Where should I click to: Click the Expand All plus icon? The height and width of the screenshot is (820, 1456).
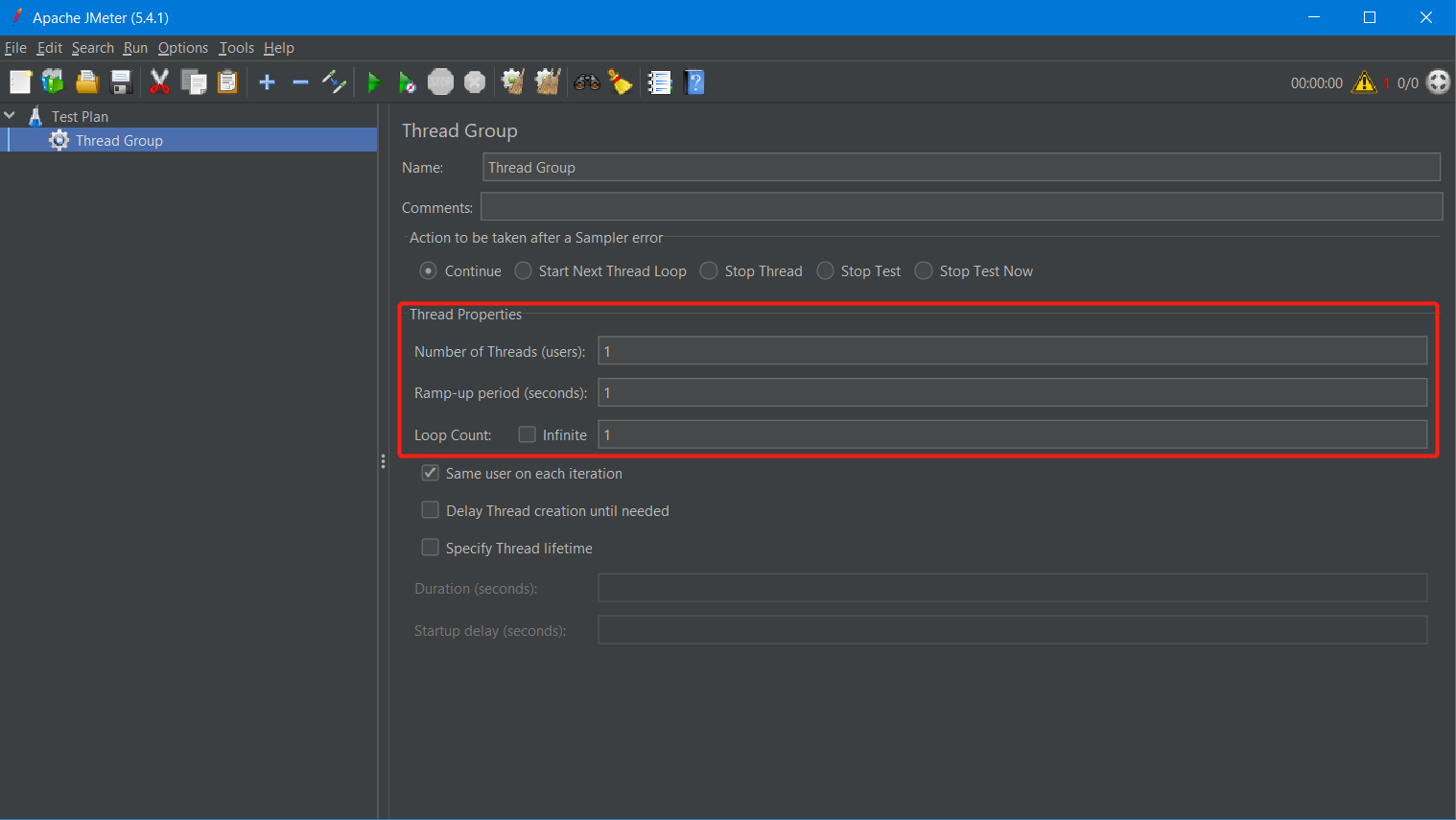point(267,82)
